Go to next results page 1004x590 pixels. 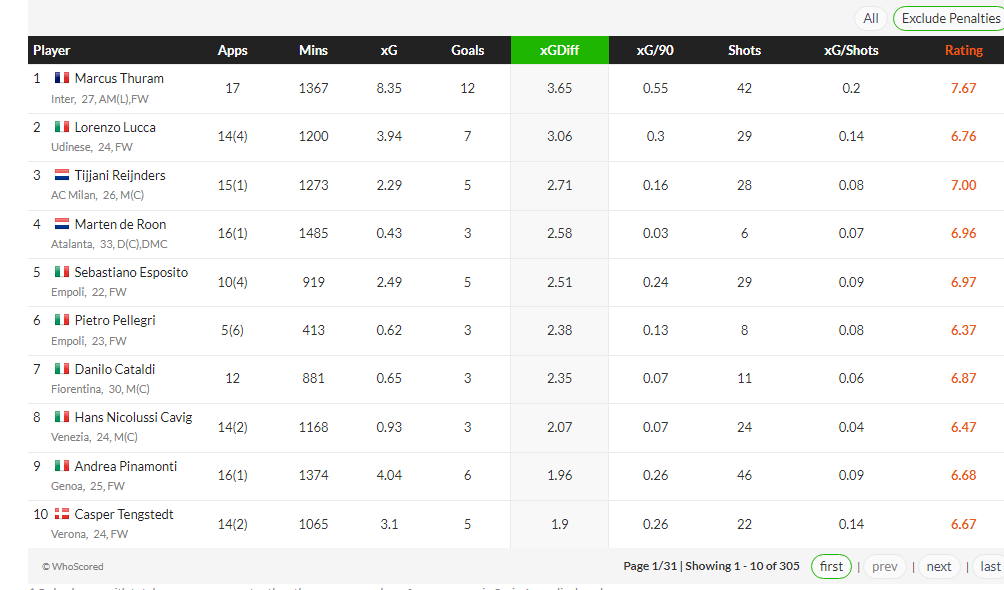click(939, 566)
